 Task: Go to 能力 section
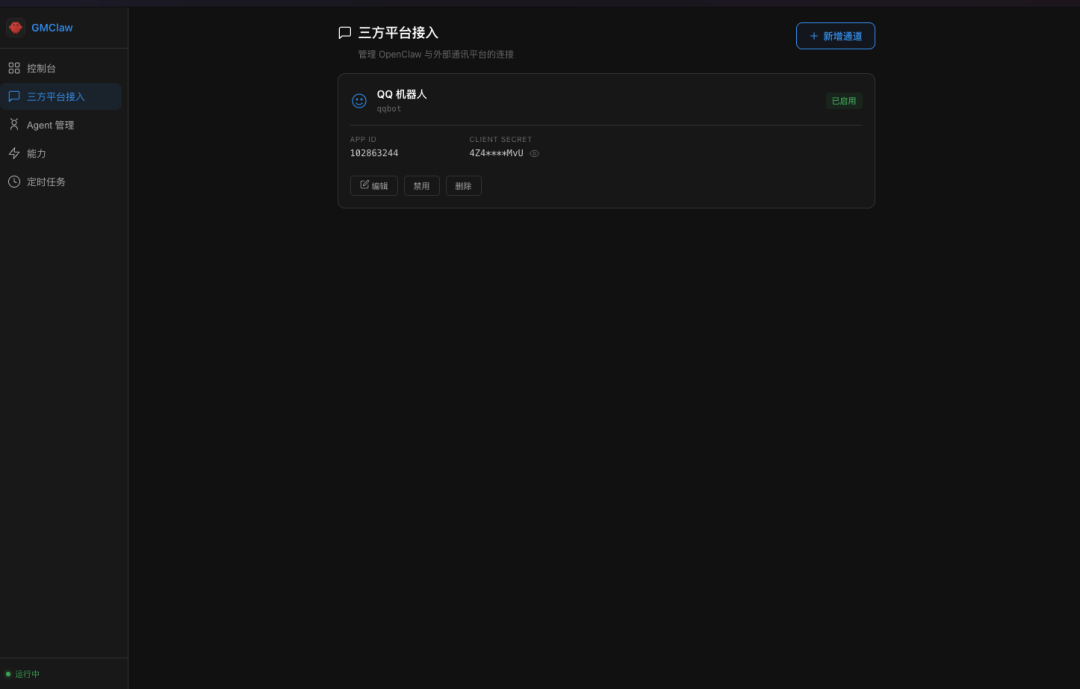(61, 153)
